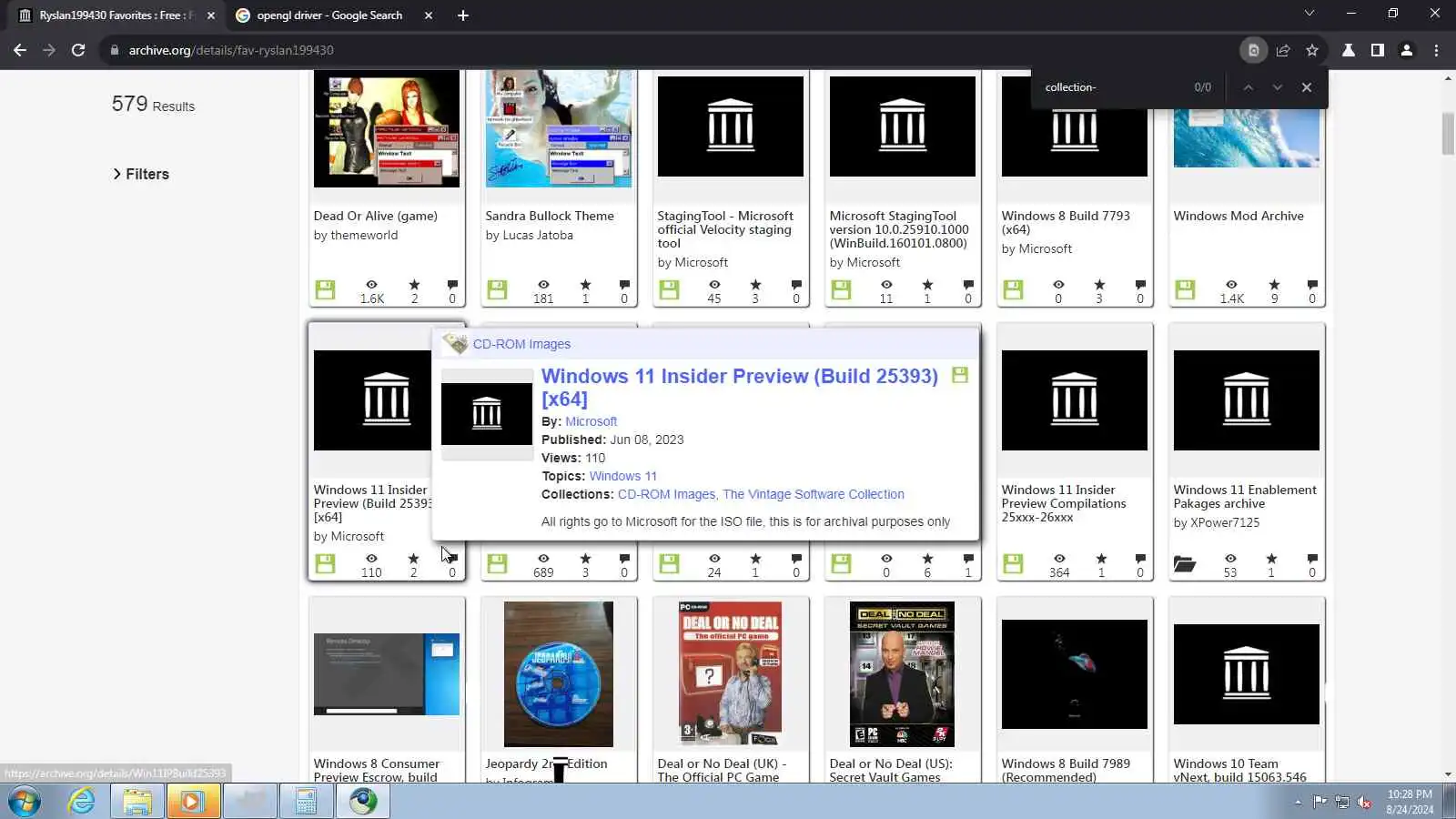
Task: Open Windows 10 Team vNext build 15063.546 title
Action: (x=1239, y=770)
